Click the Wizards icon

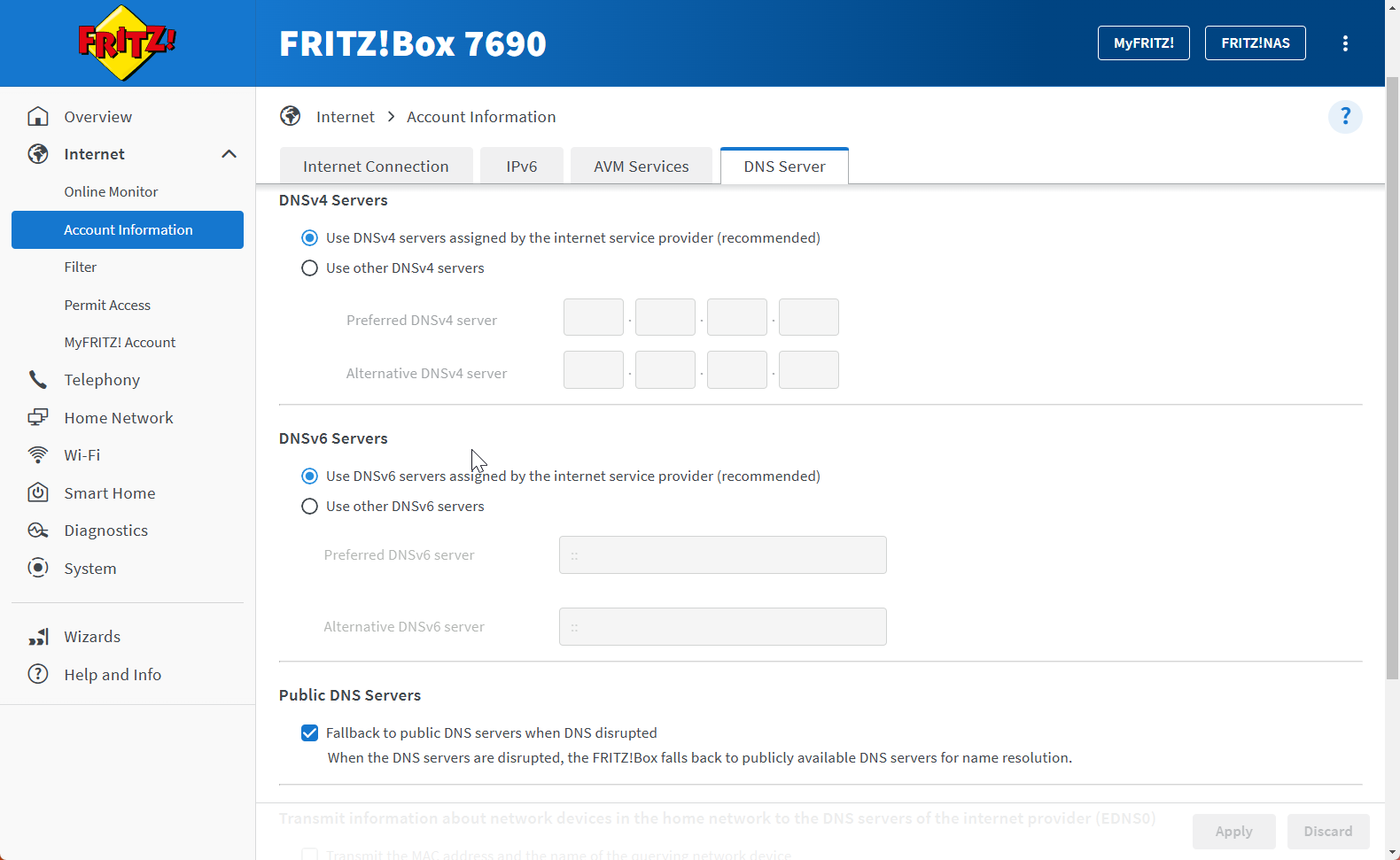point(37,637)
